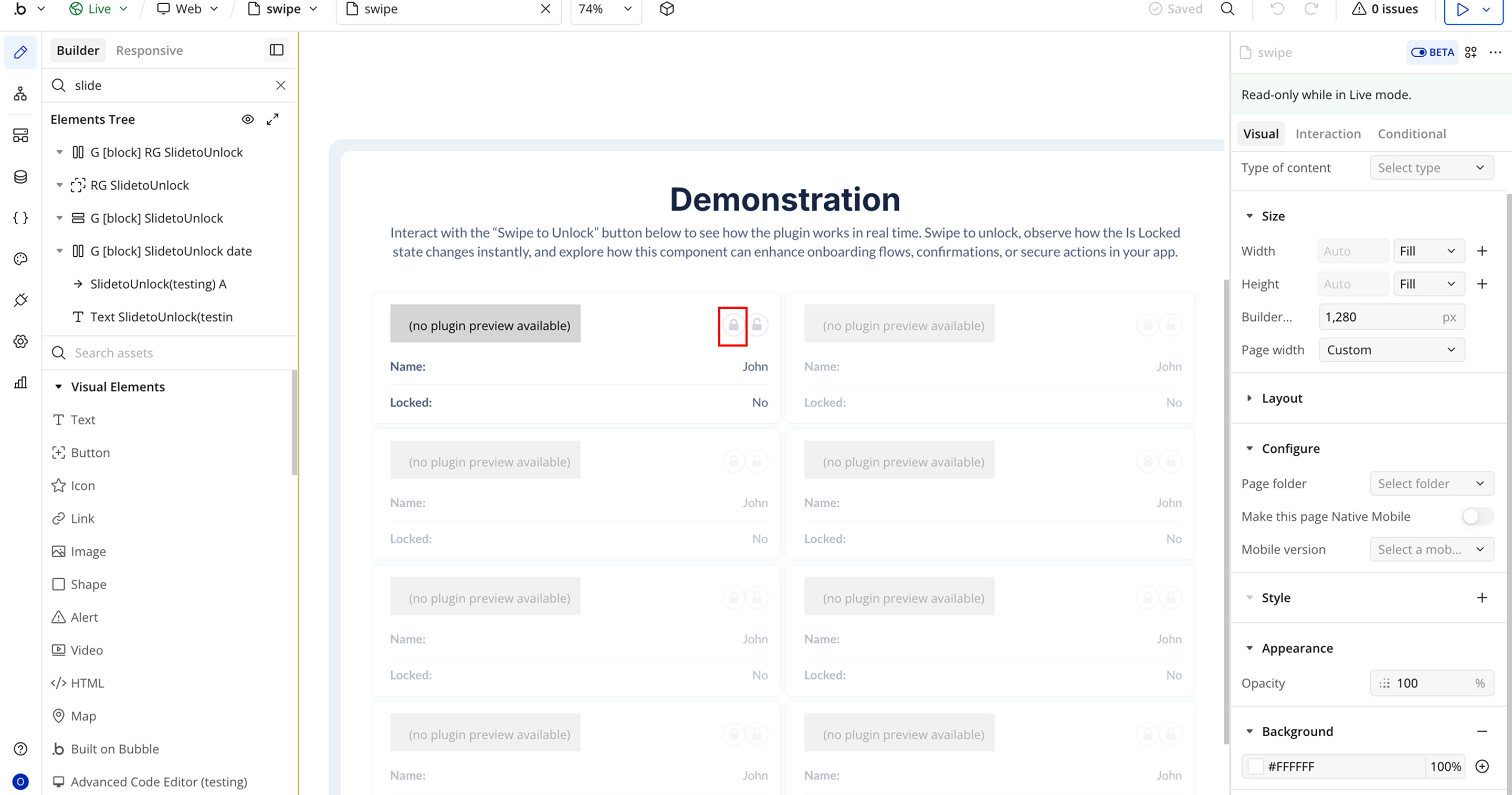Viewport: 1512px width, 795px height.
Task: Toggle Make this page Native Mobile switch
Action: click(x=1477, y=517)
